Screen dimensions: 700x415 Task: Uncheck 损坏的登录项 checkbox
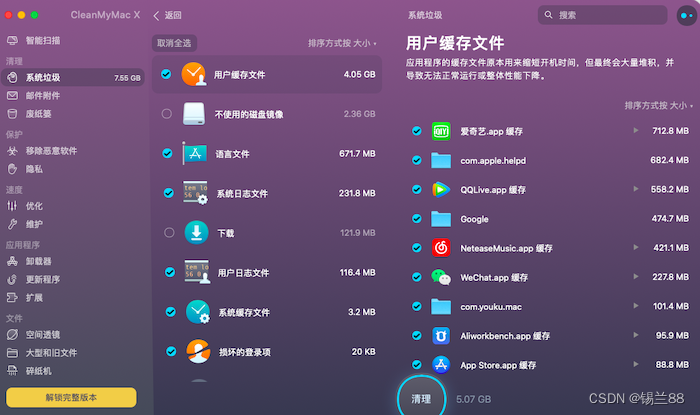click(x=171, y=351)
